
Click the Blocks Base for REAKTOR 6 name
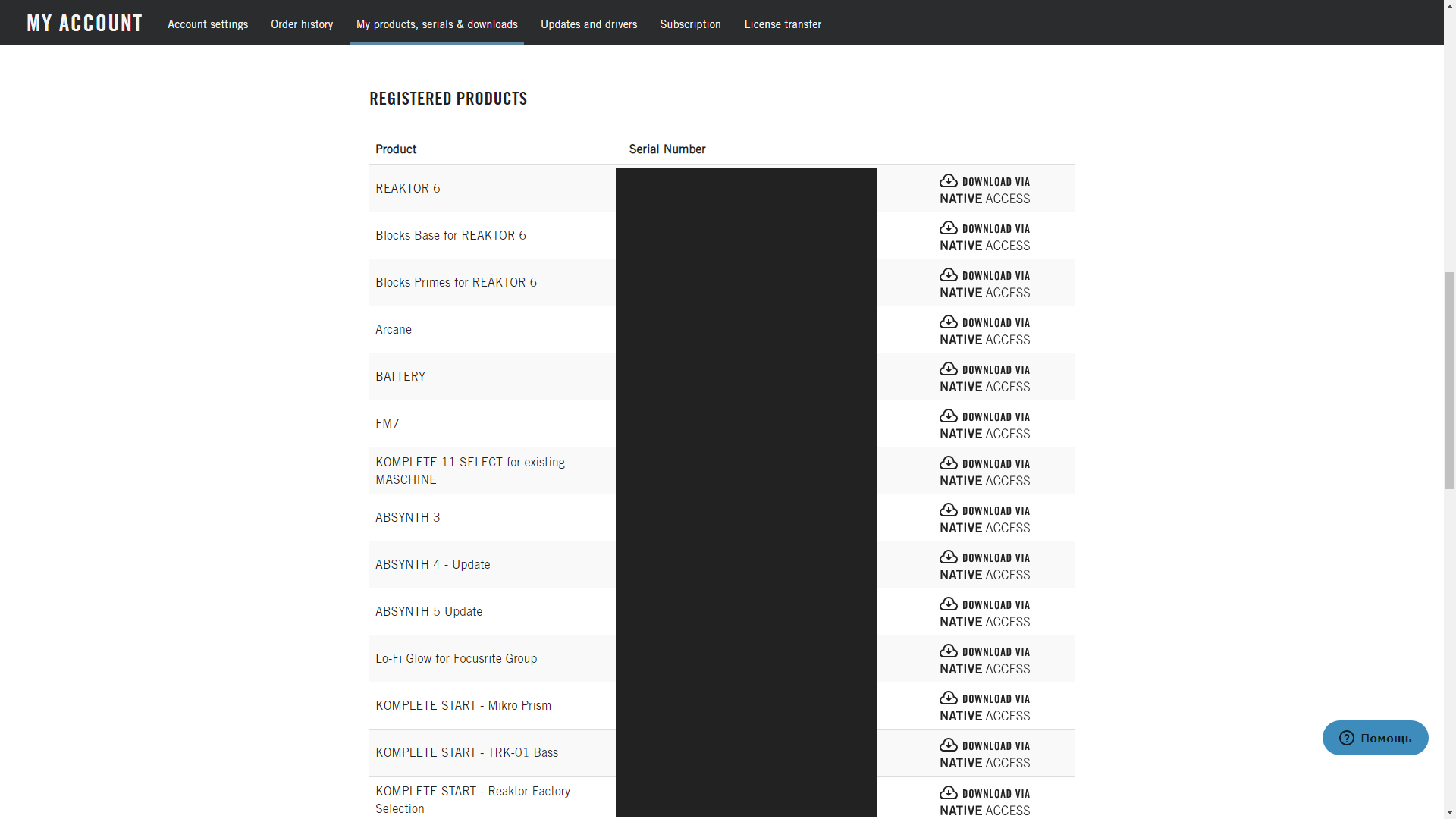click(450, 235)
